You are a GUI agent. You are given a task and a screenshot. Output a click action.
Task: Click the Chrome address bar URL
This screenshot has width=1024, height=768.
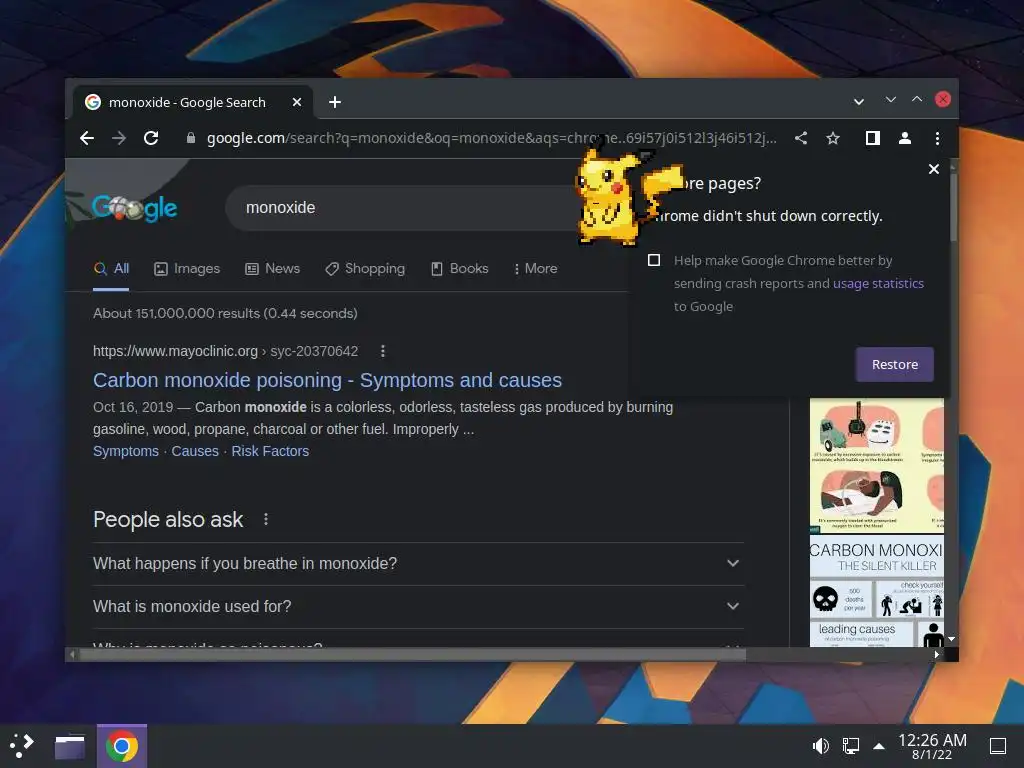(x=491, y=138)
